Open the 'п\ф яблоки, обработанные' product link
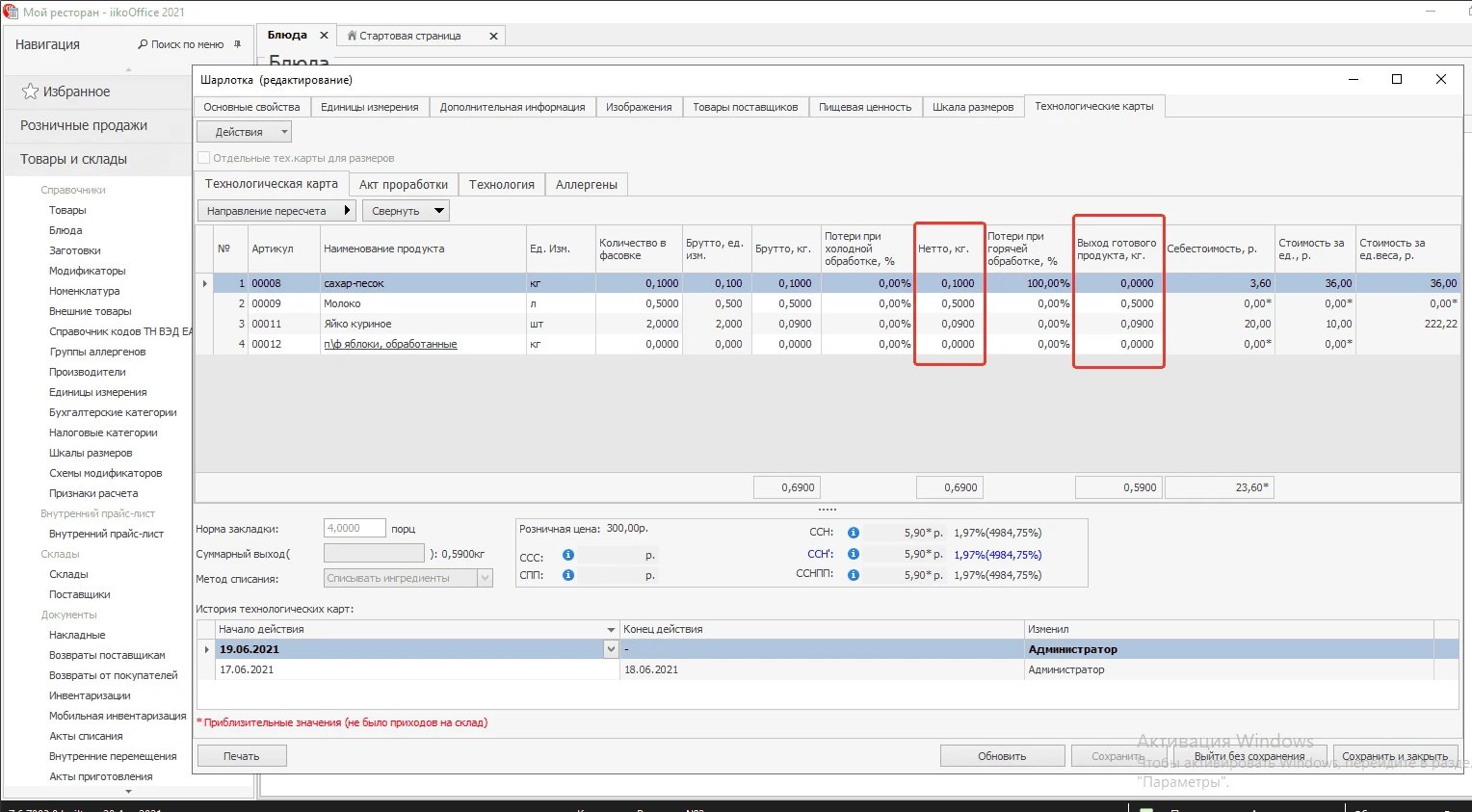This screenshot has width=1472, height=812. (x=390, y=344)
